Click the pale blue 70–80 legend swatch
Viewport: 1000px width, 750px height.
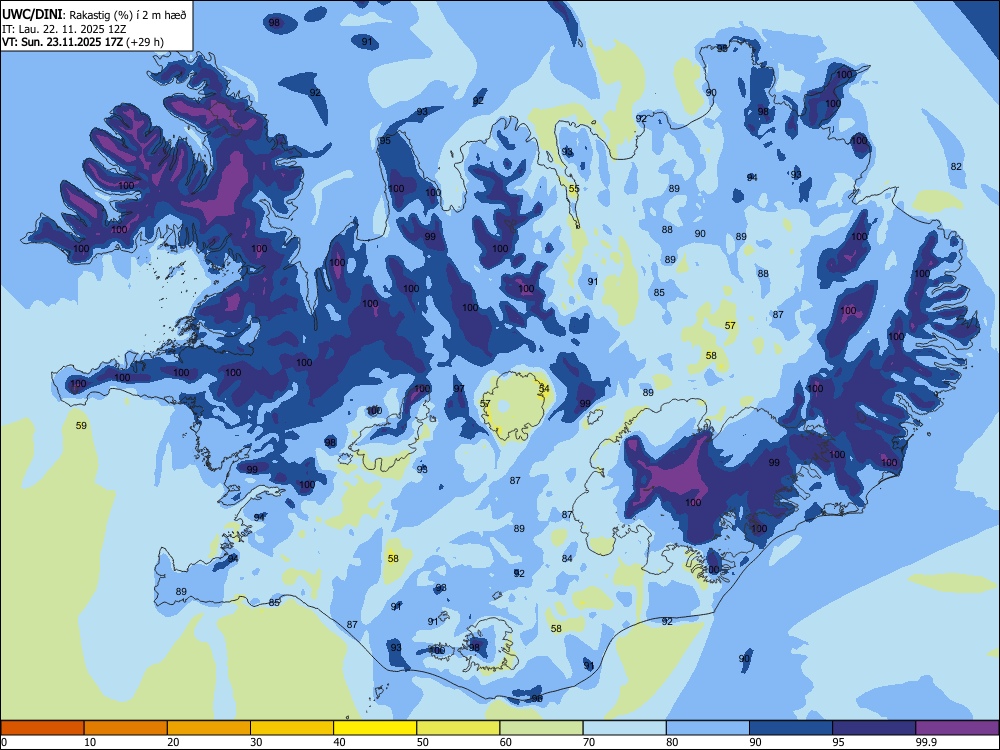coord(624,728)
